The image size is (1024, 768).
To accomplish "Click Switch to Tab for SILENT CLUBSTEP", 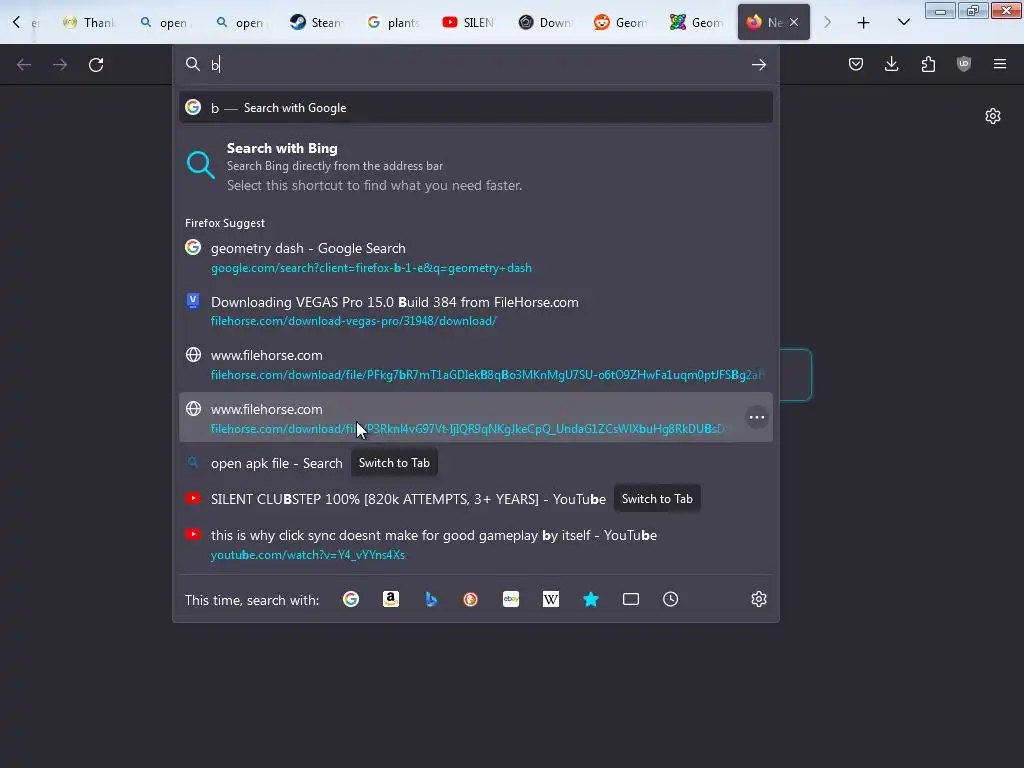I will pos(657,499).
